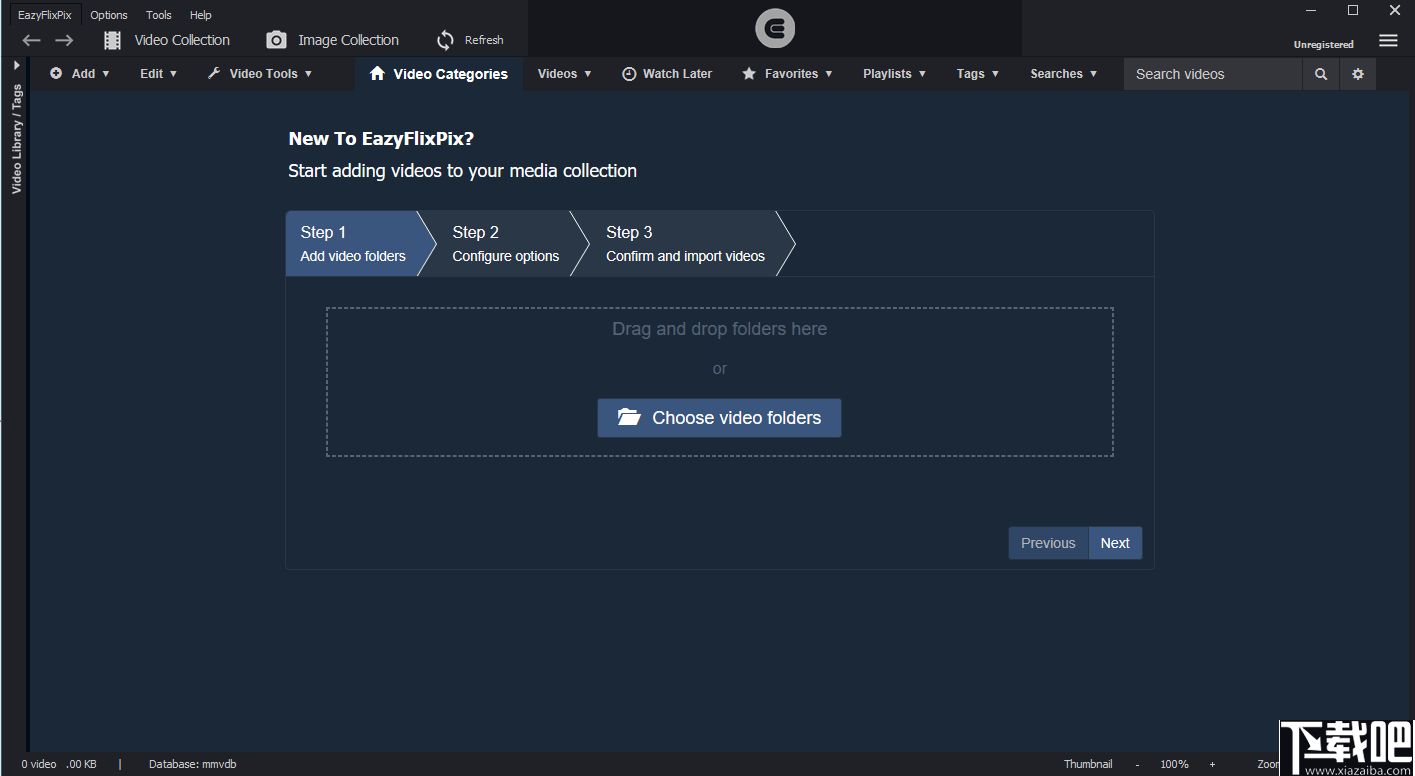This screenshot has width=1415, height=776.
Task: Click the Previous button
Action: tap(1048, 543)
